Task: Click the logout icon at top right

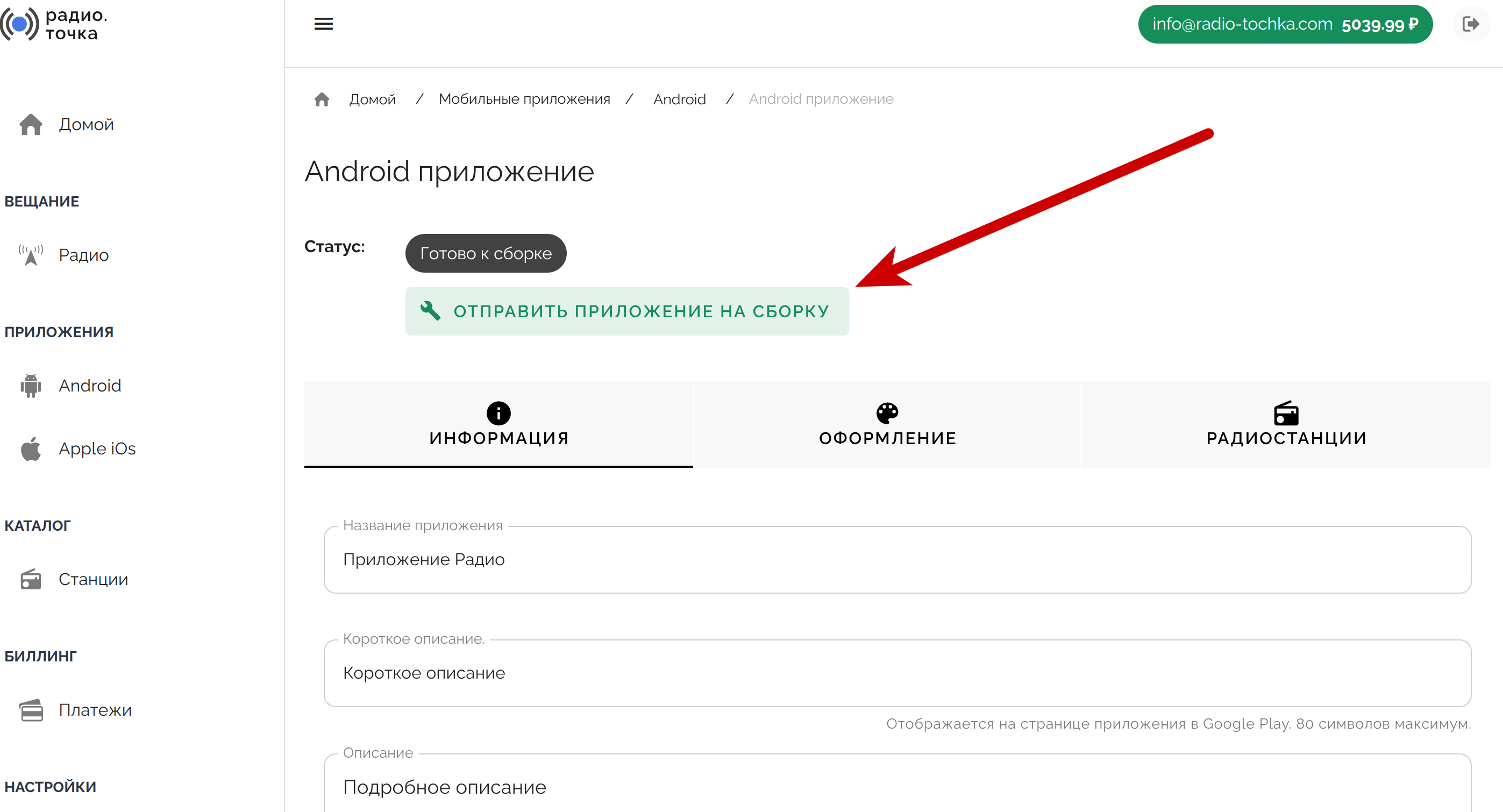Action: (x=1470, y=24)
